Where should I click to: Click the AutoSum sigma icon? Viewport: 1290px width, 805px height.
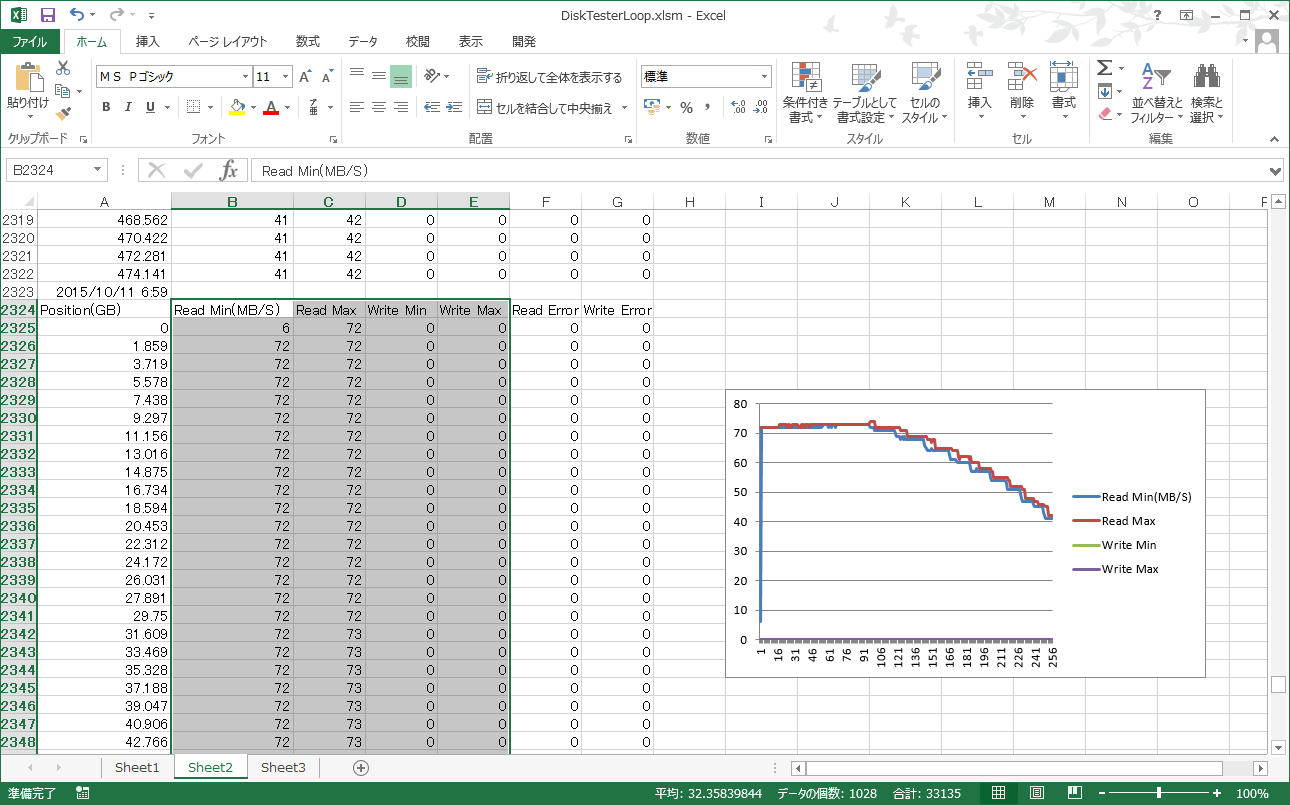[1104, 68]
